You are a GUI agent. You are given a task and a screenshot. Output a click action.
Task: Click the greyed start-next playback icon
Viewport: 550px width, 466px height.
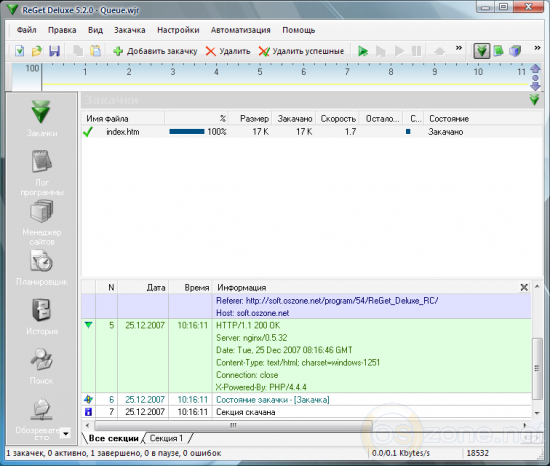[381, 51]
